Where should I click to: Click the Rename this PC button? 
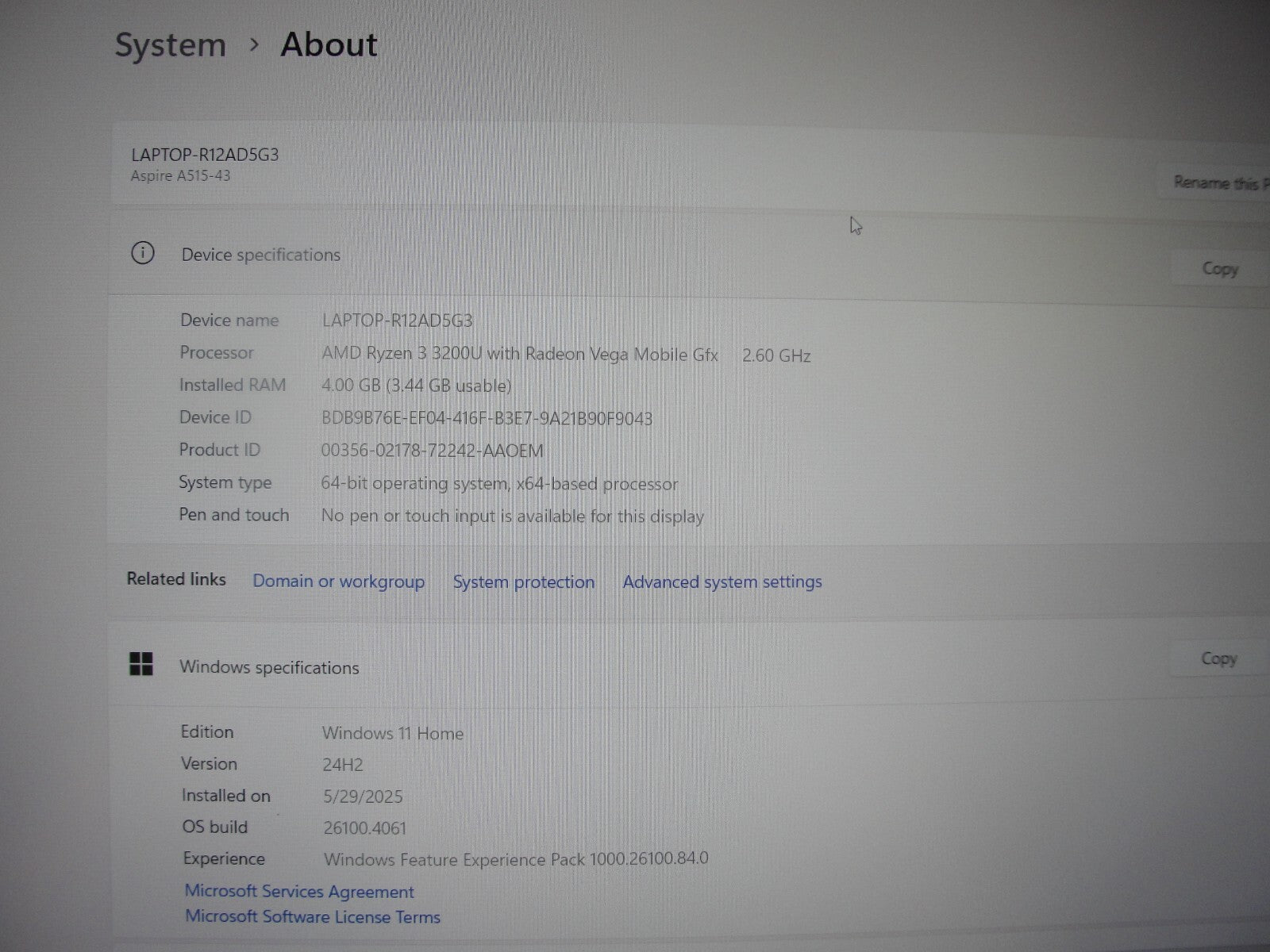(x=1214, y=183)
